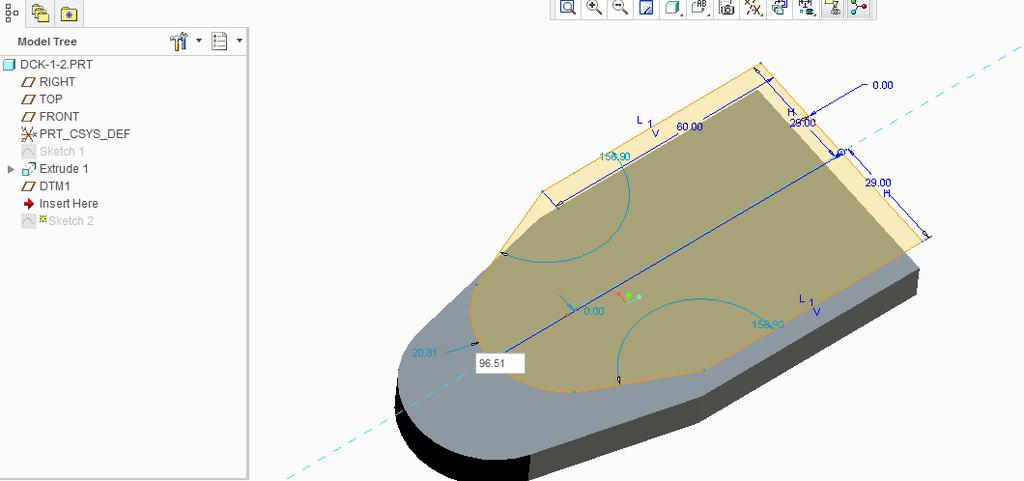Click the Insert Here marker
This screenshot has height=481, width=1024.
(69, 204)
